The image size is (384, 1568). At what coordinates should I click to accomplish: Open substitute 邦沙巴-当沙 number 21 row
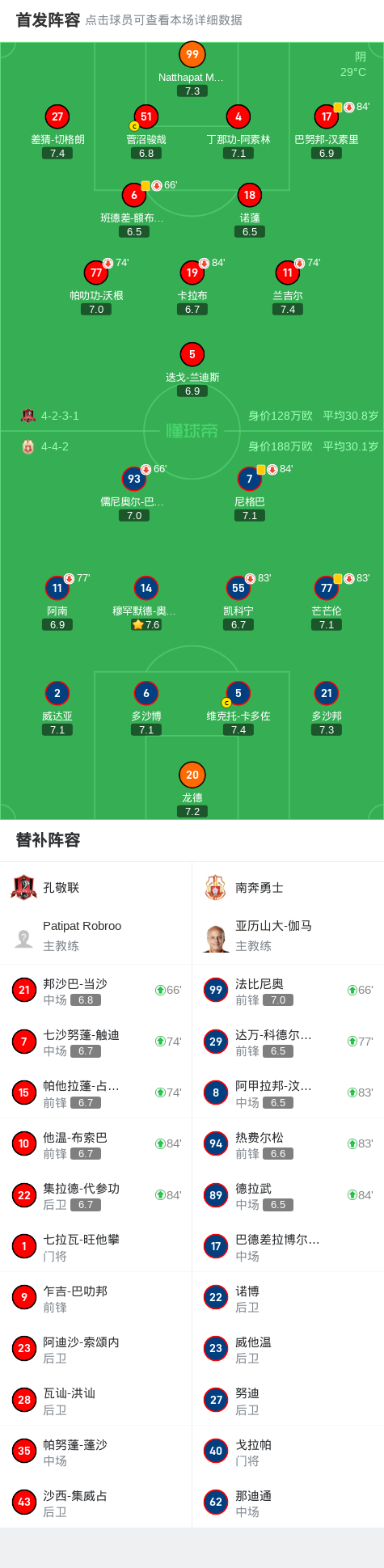(x=96, y=990)
